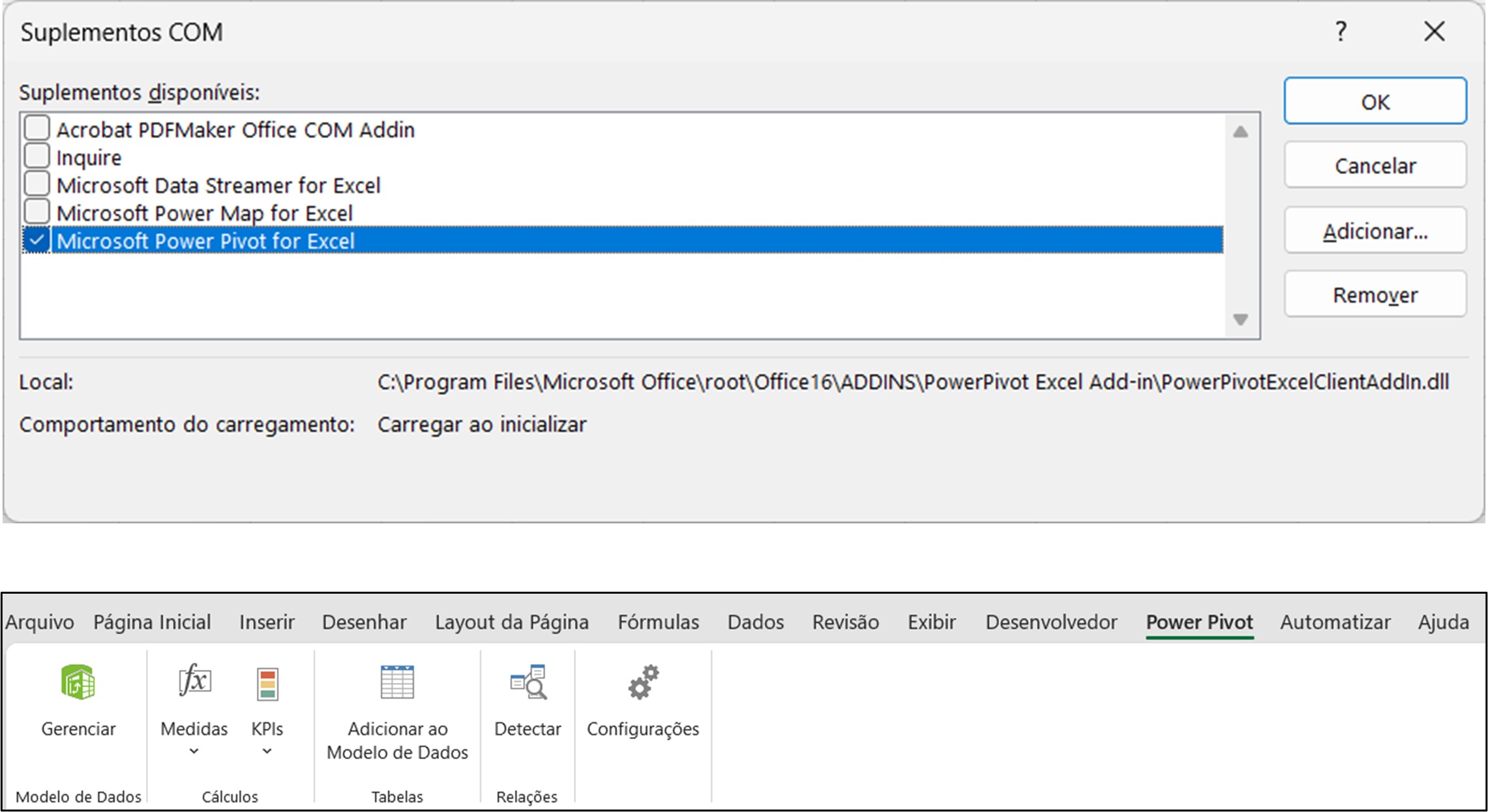
Task: Click the Adicionar... button
Action: (1375, 231)
